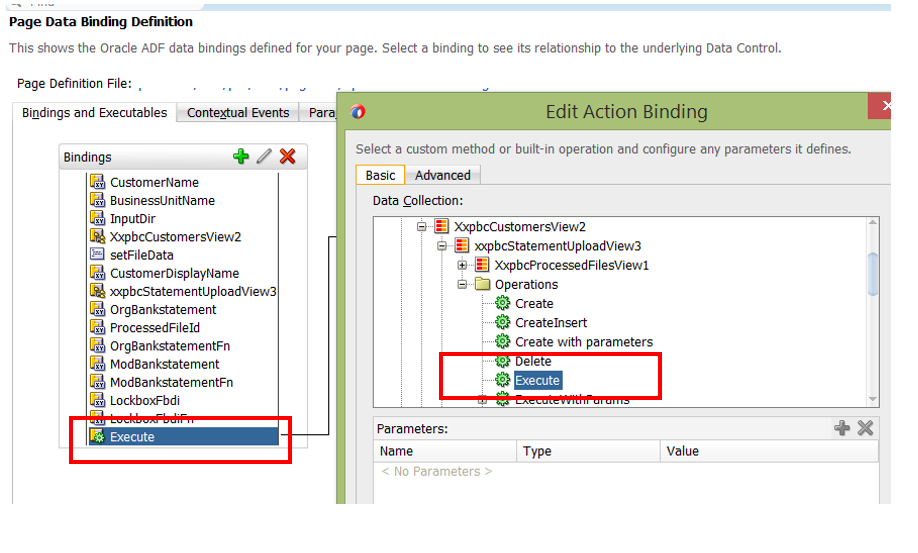Image resolution: width=918 pixels, height=553 pixels.
Task: Click the XxpbcProcessedFilesView1 view object icon
Action: [x=482, y=265]
